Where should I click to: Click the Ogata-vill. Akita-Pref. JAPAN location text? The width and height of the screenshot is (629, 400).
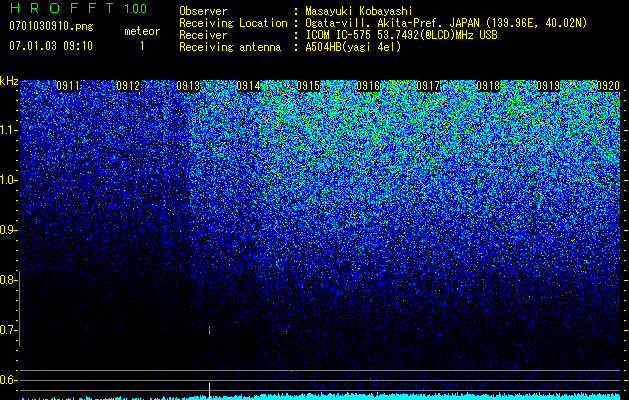(x=446, y=23)
